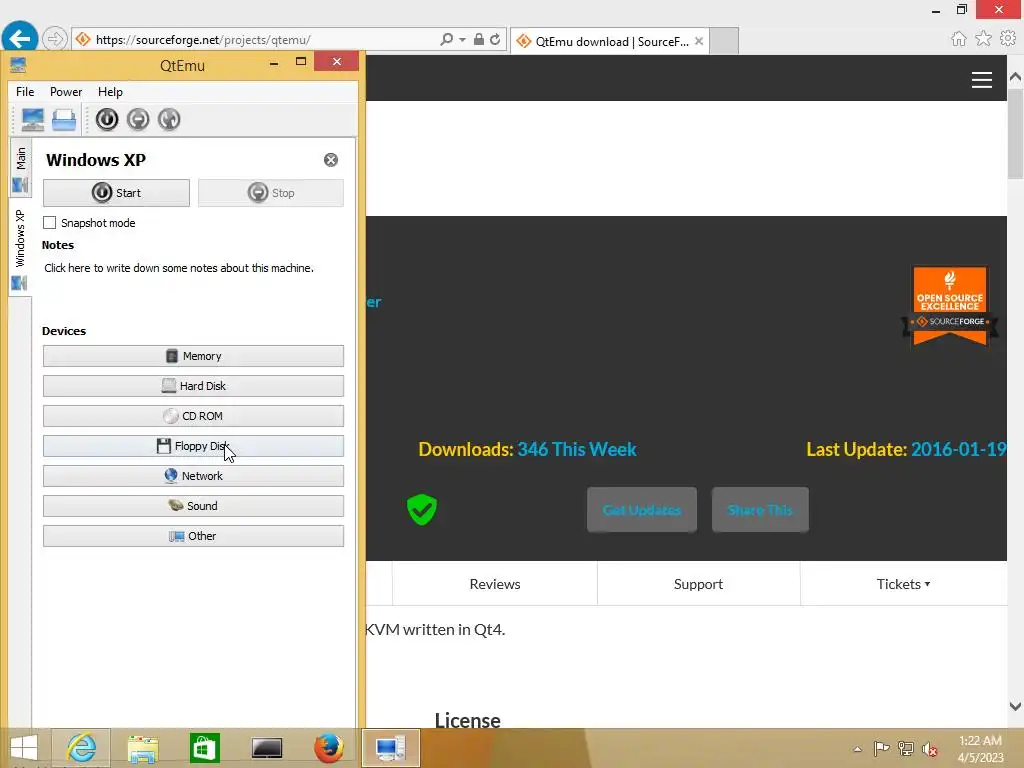Click the address bar URL field
Screen dimensions: 1024x768
click(255, 40)
